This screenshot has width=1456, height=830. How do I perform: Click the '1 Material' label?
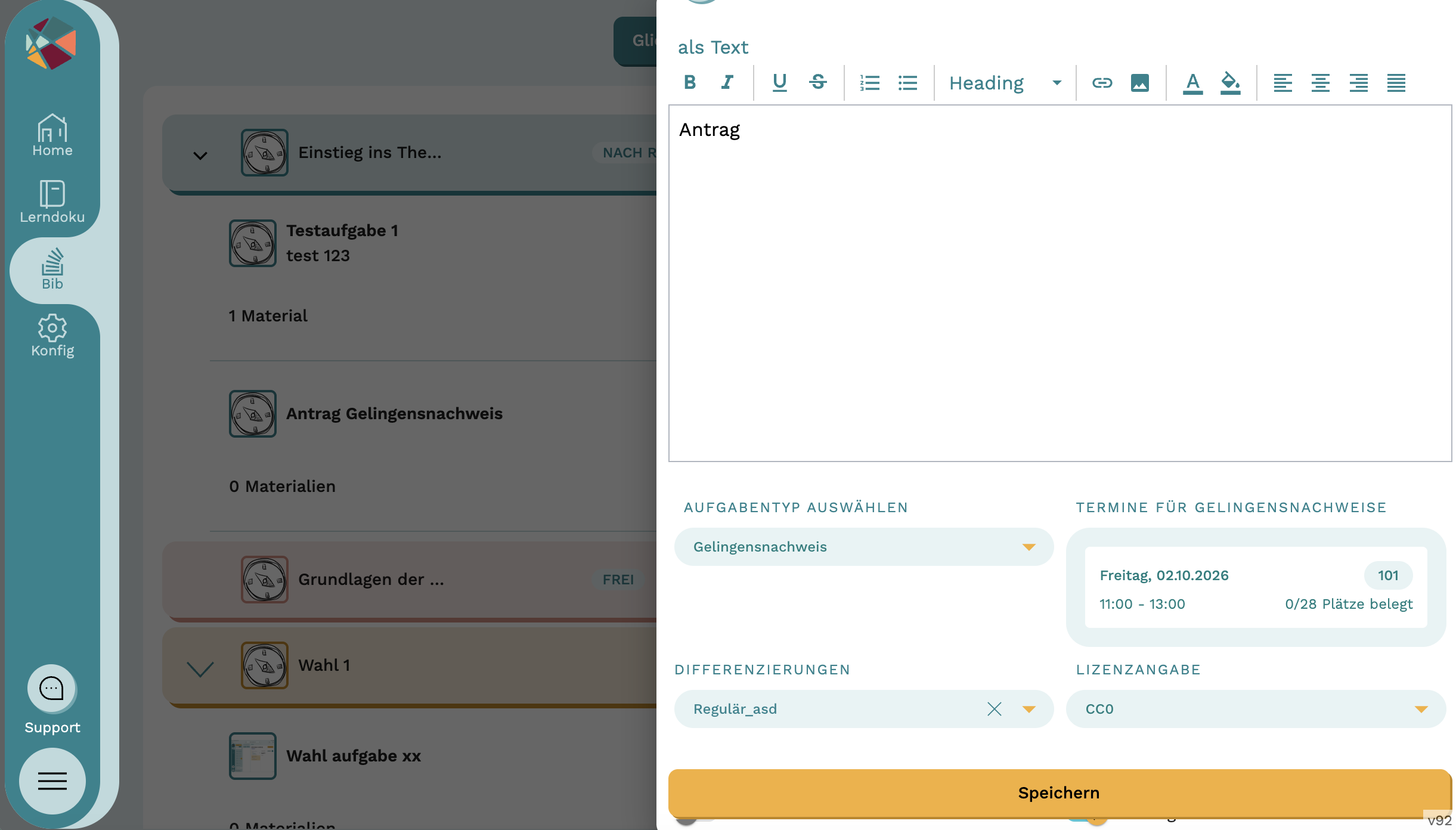click(268, 316)
